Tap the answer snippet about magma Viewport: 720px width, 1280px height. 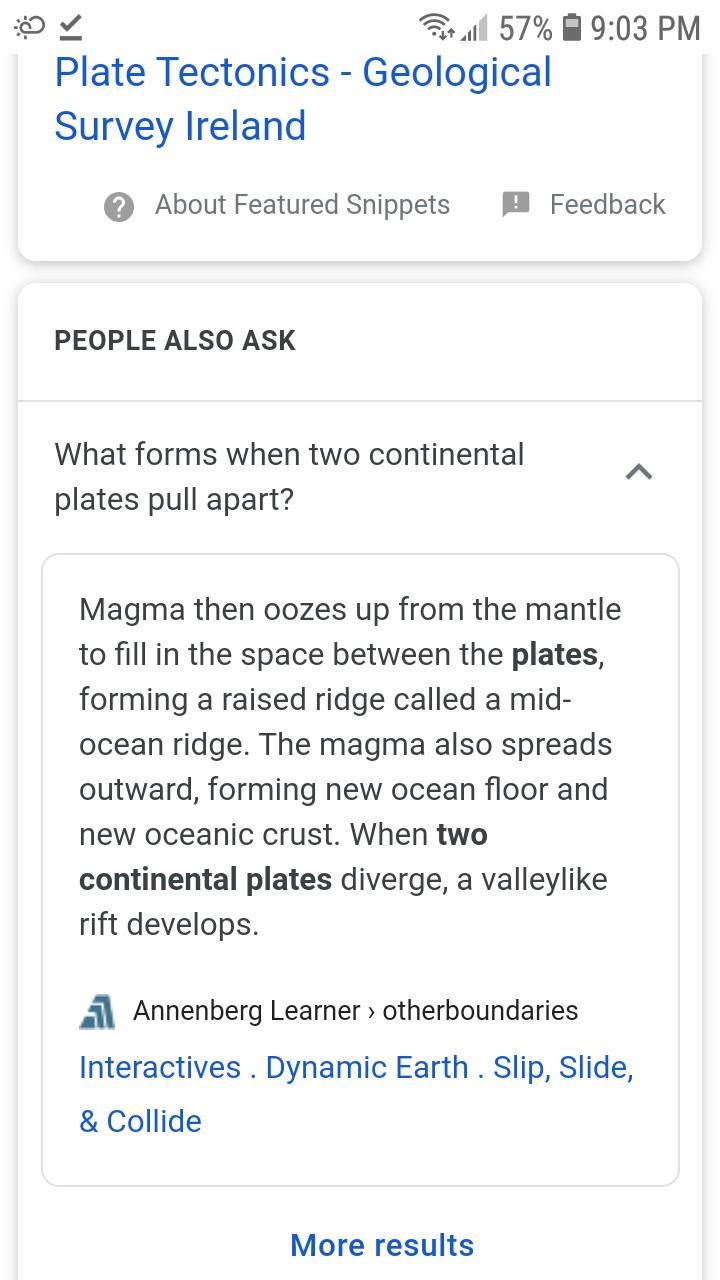(x=350, y=766)
